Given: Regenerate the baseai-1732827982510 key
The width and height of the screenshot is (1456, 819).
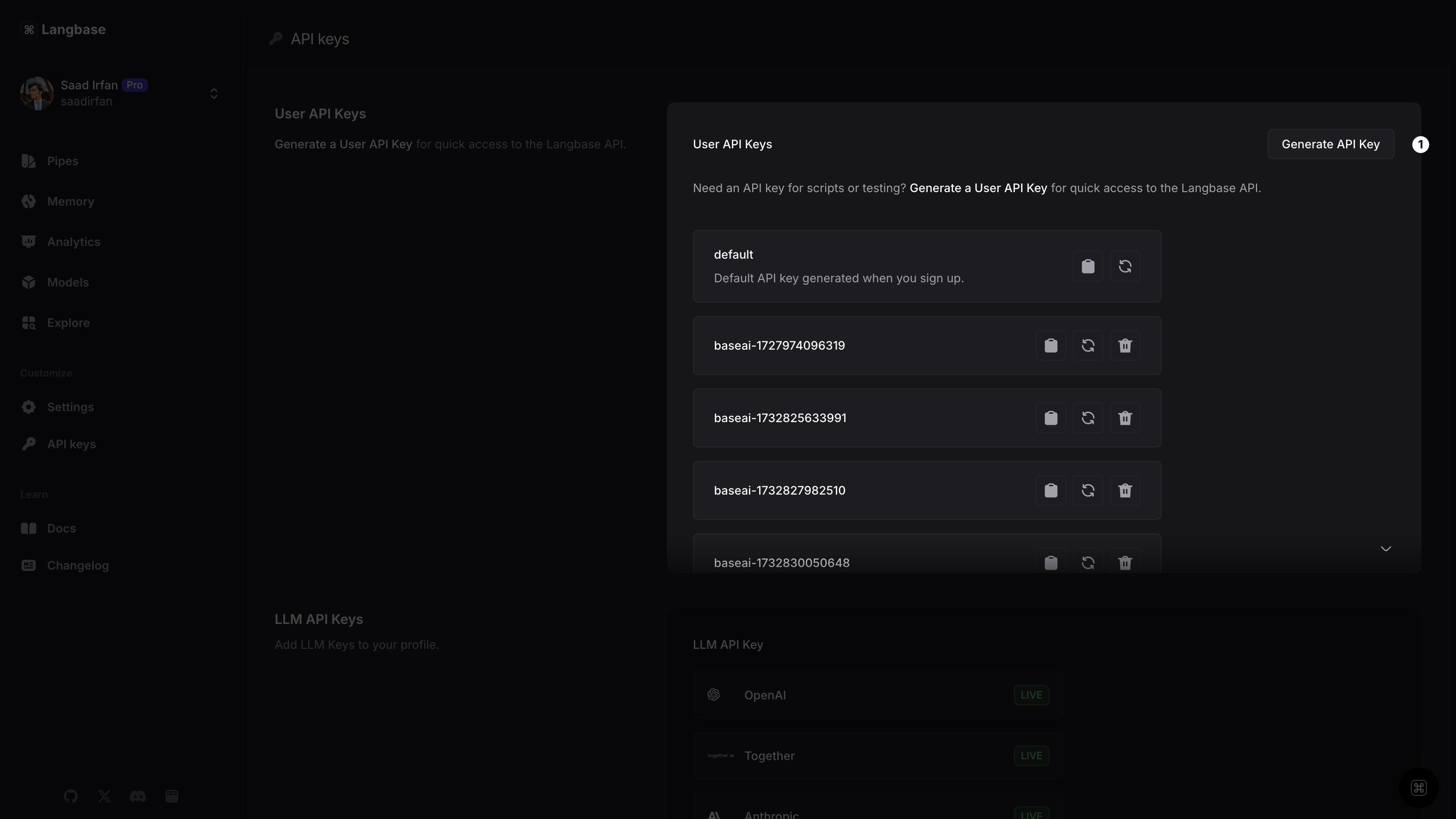Looking at the screenshot, I should (1087, 490).
